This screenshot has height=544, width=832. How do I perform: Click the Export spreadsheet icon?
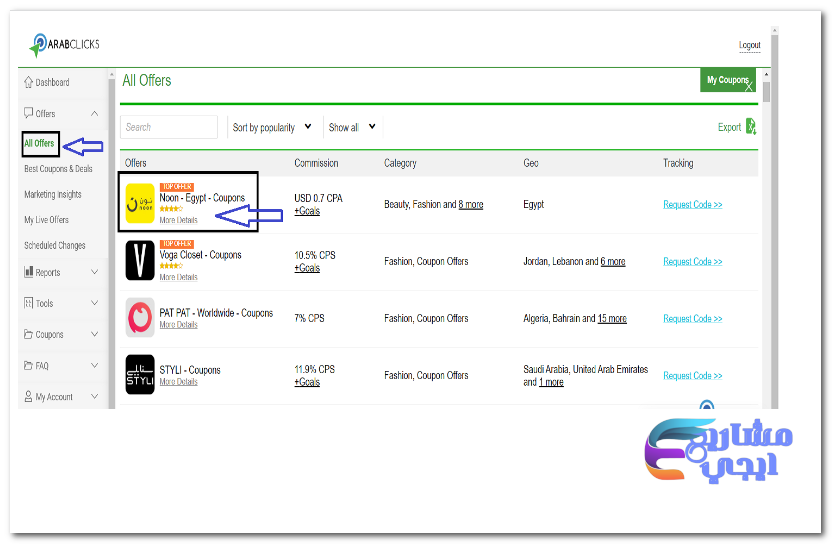click(751, 126)
